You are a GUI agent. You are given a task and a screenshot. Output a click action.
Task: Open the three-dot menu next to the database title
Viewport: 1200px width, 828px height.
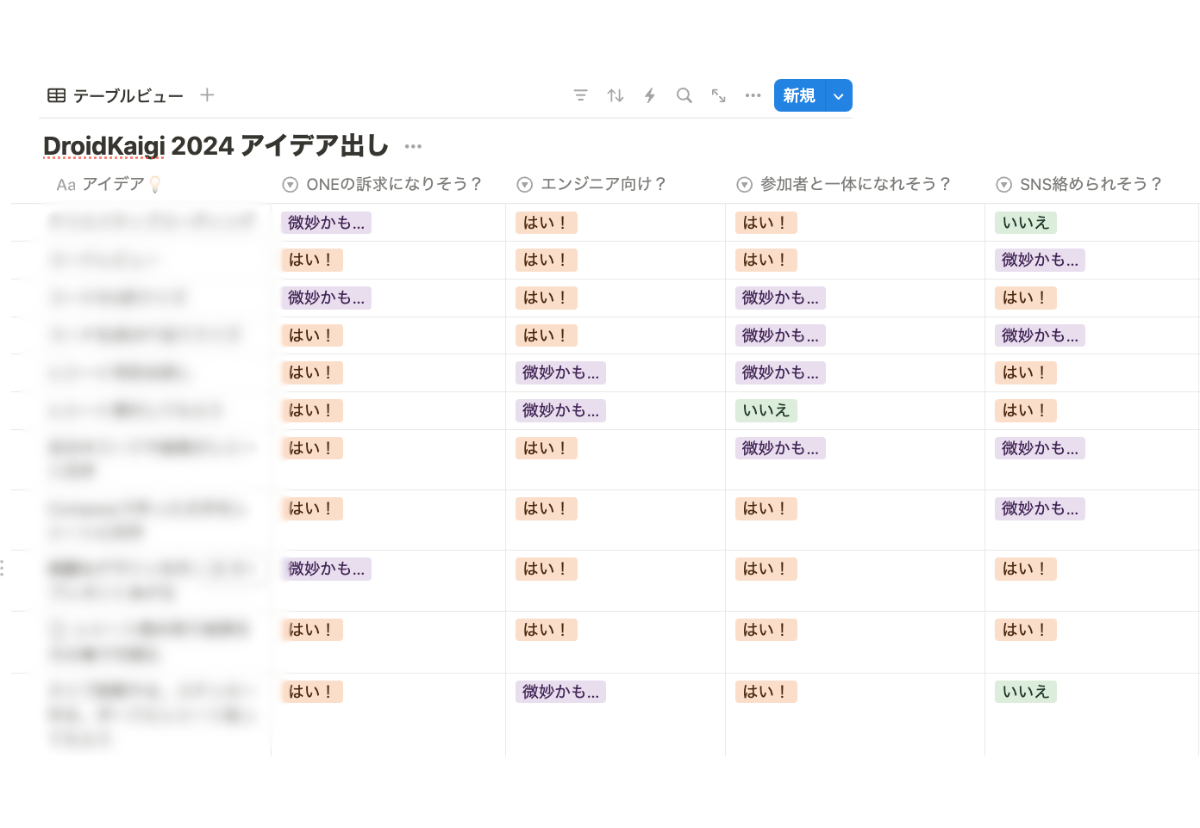(413, 147)
